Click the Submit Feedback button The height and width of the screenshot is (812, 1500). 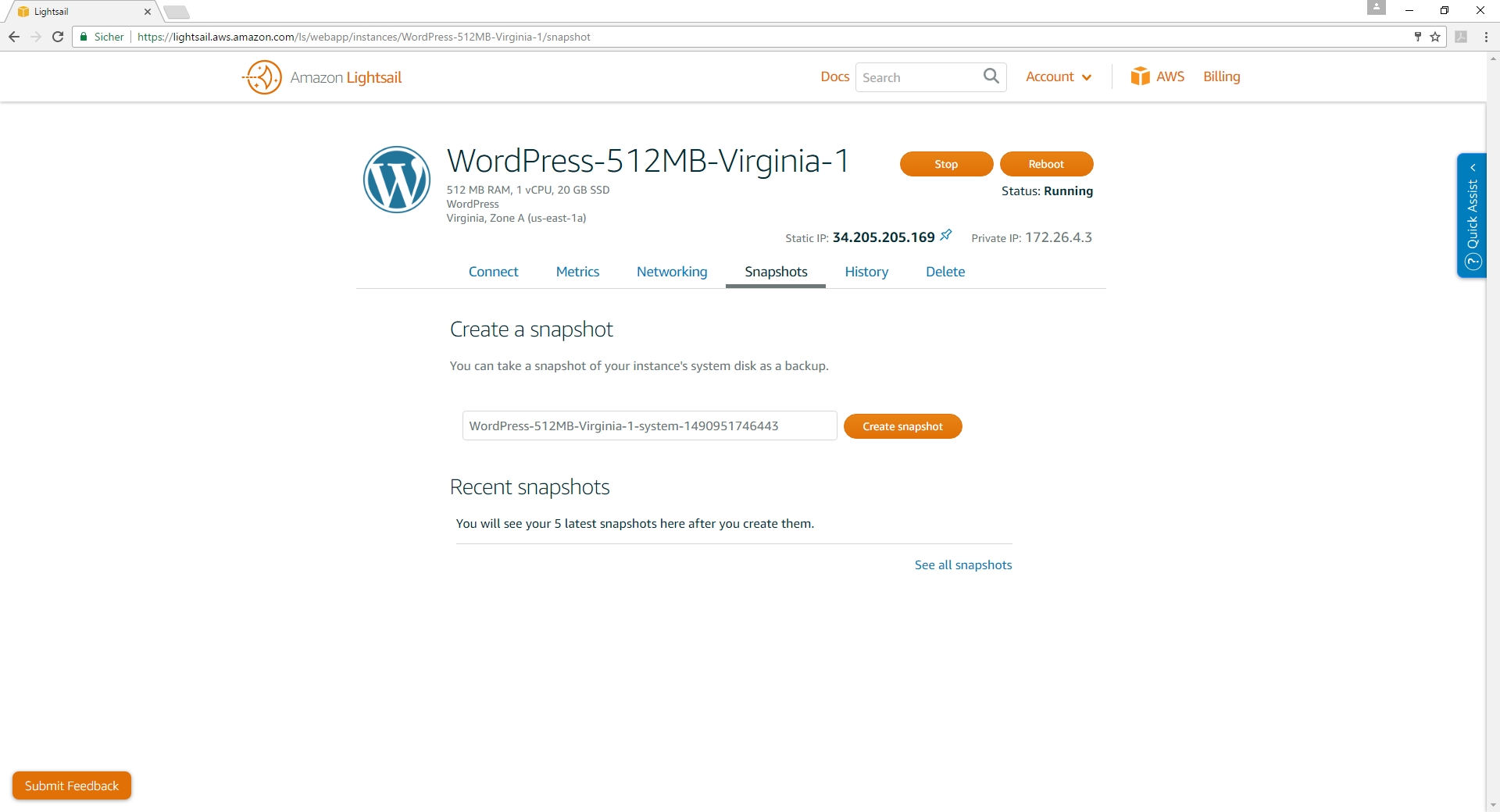tap(72, 785)
